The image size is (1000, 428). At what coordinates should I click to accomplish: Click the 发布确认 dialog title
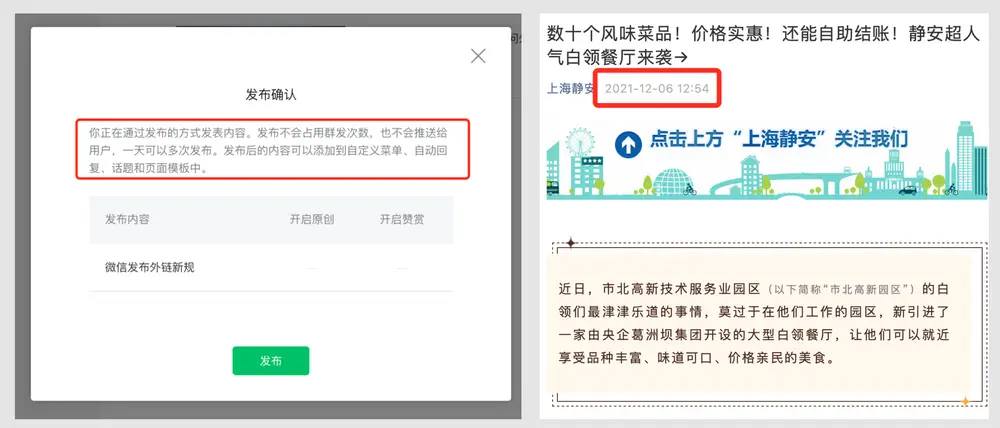(271, 95)
